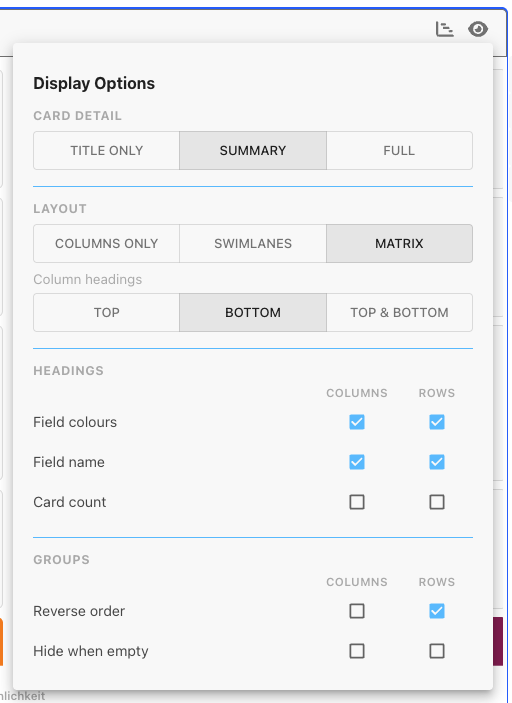
Task: Uncheck Field colours for rows
Action: (437, 422)
